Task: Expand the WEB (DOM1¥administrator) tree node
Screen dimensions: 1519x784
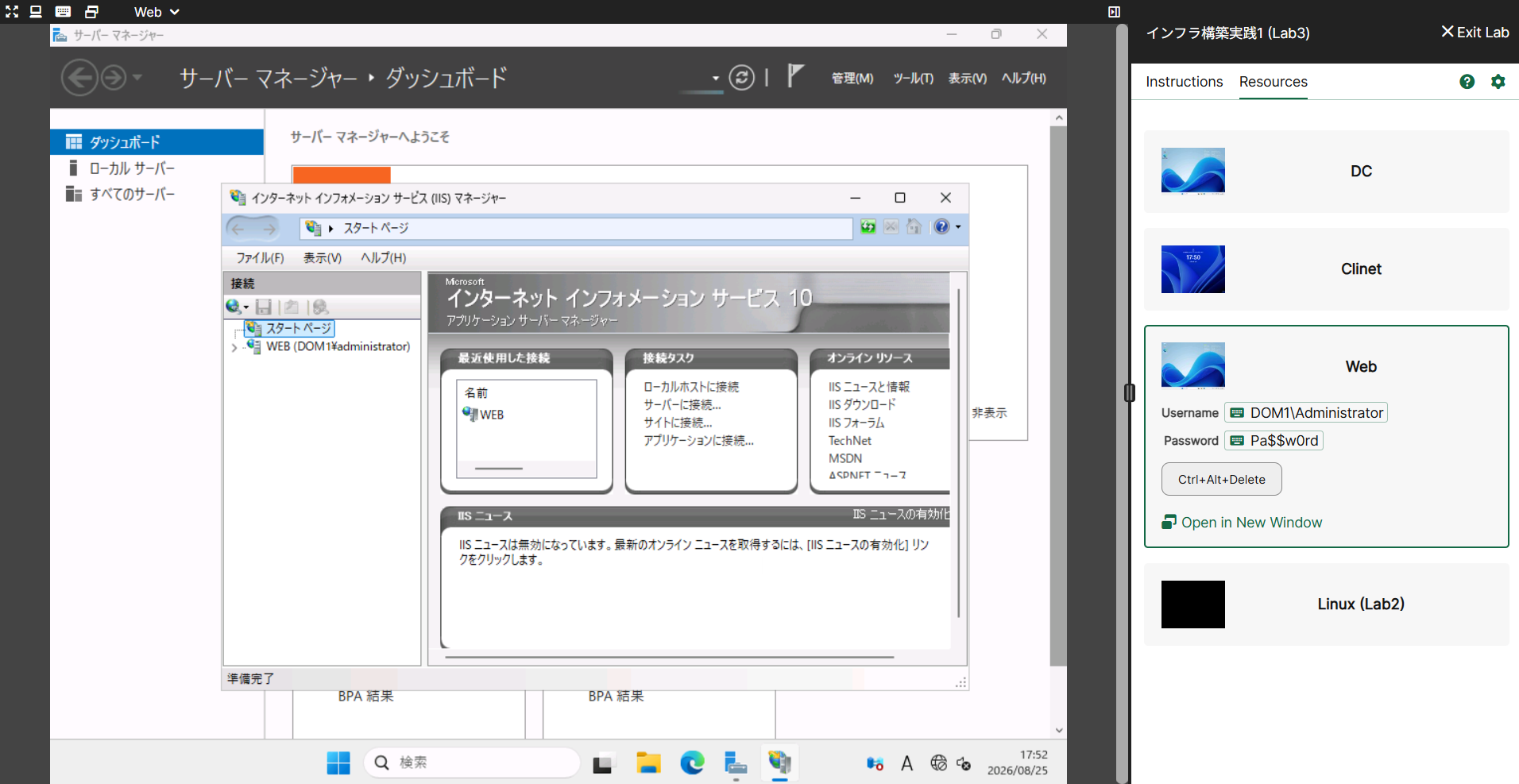Action: 234,347
